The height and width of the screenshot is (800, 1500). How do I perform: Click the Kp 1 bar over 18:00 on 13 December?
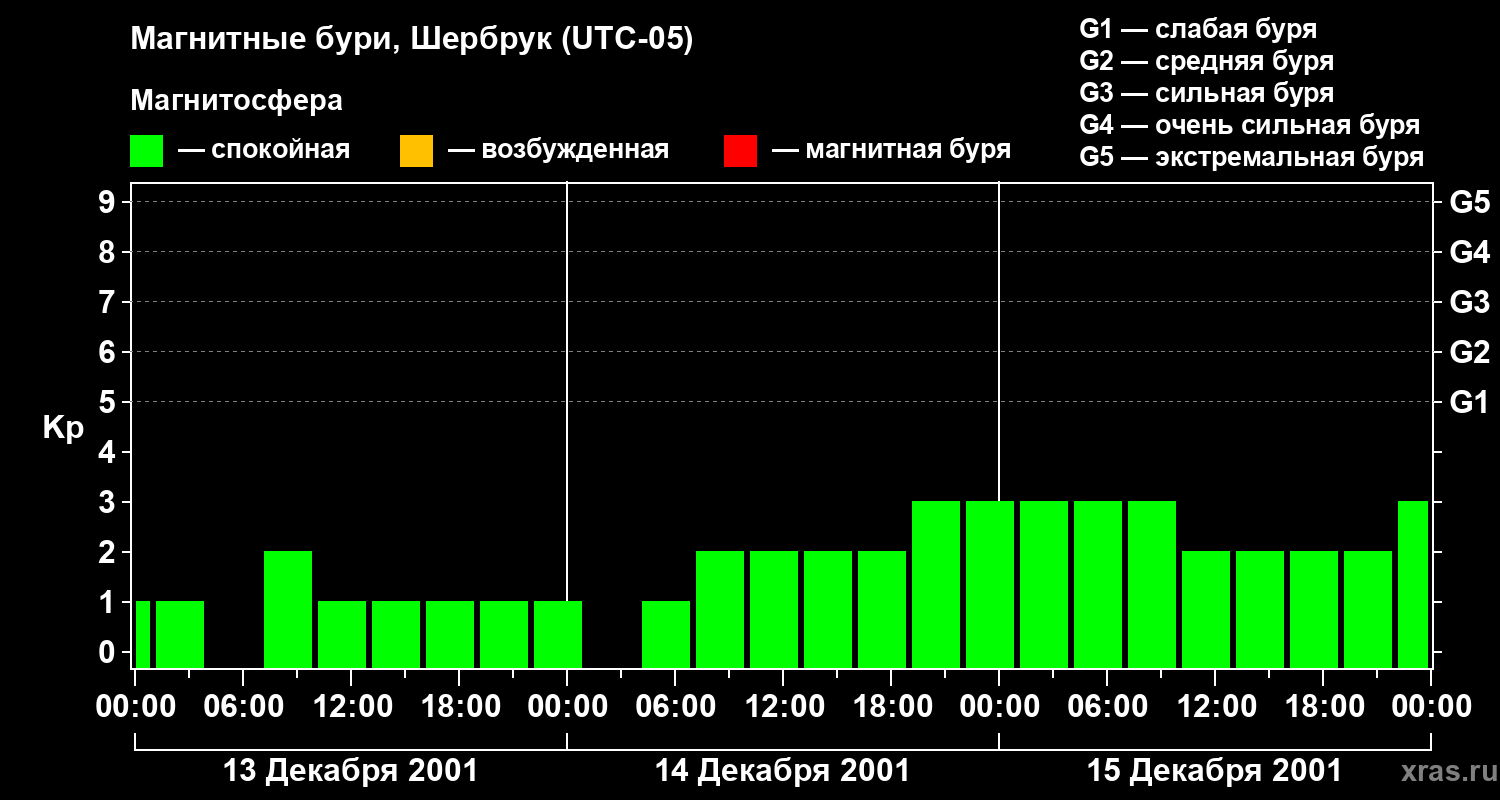point(450,634)
